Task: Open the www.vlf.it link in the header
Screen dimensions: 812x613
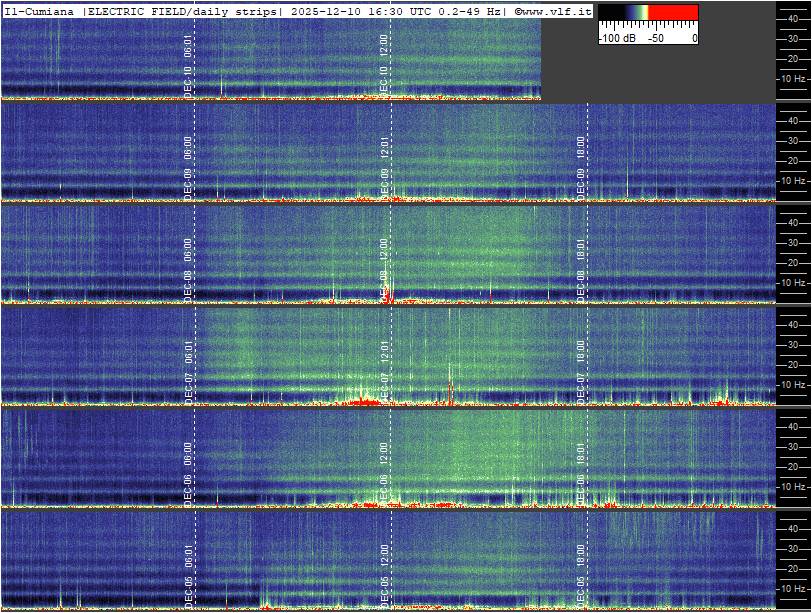Action: point(554,10)
